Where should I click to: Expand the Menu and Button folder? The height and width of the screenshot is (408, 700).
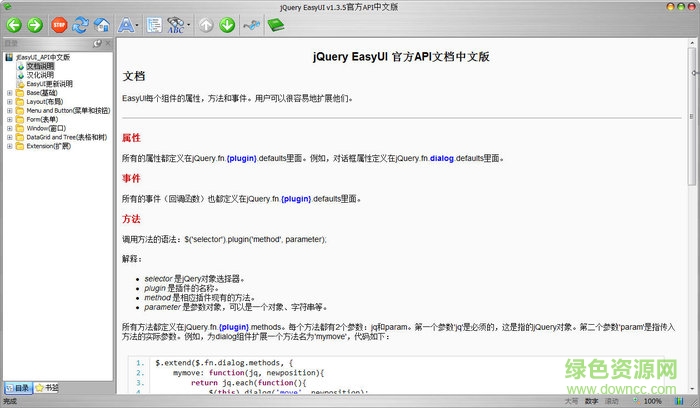[9, 111]
